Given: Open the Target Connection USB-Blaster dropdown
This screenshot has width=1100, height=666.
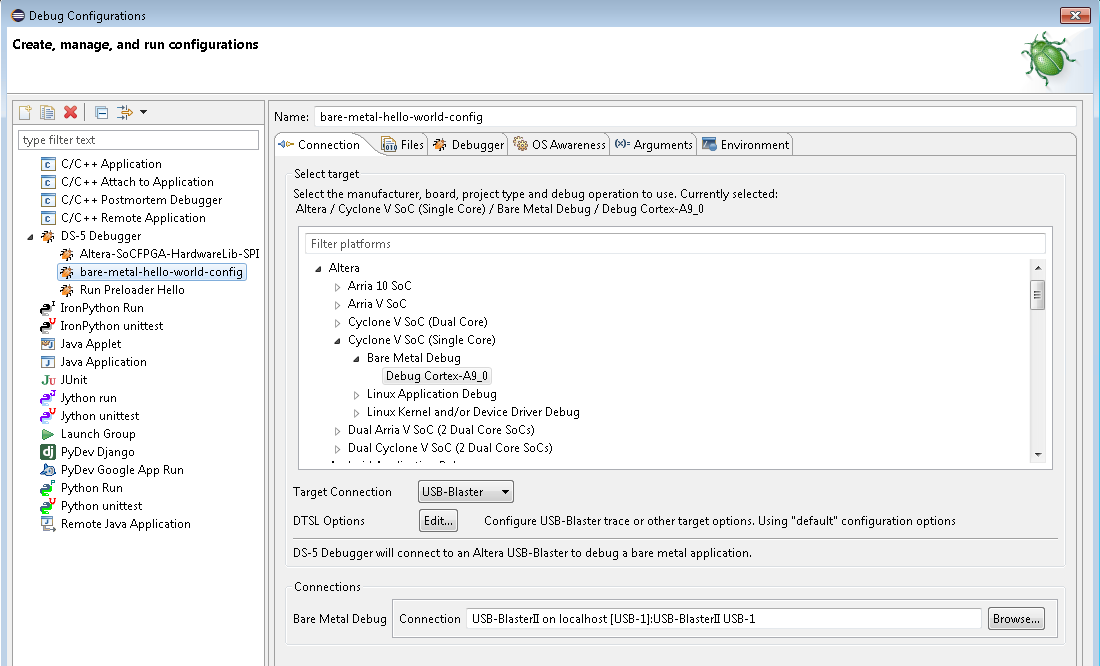Looking at the screenshot, I should pyautogui.click(x=465, y=492).
